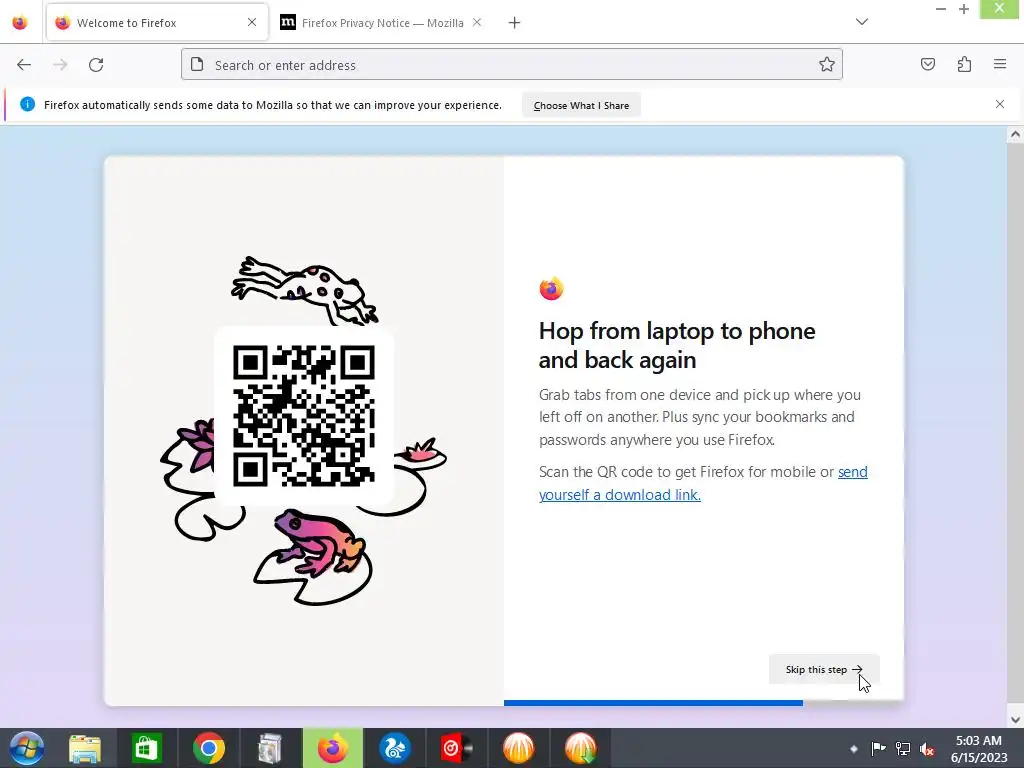1024x768 pixels.
Task: Reload the current page
Action: [x=96, y=65]
